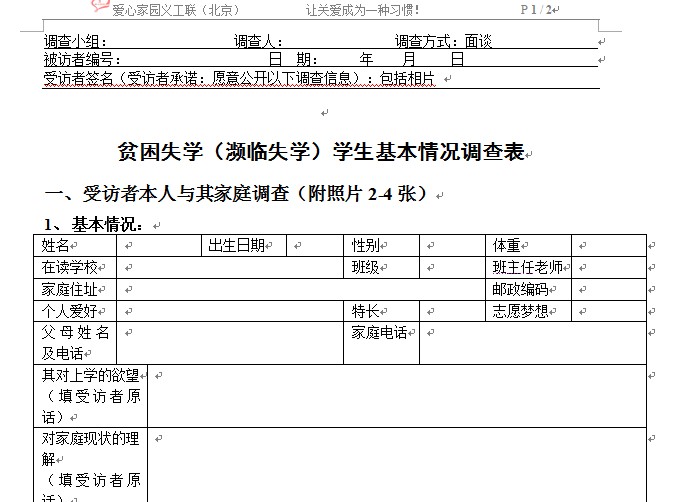Screen dimensions: 680x502
Task: Place cursor in the 体重 value cell
Action: click(x=608, y=246)
